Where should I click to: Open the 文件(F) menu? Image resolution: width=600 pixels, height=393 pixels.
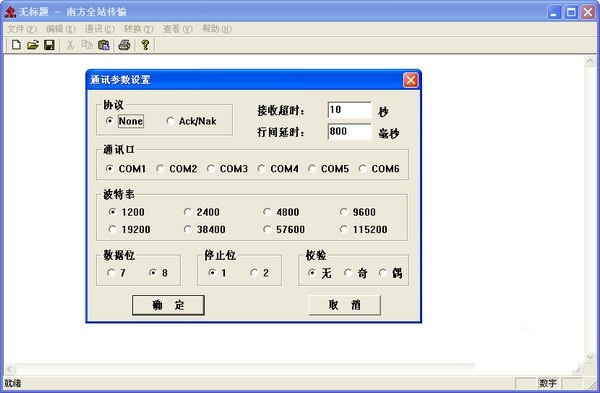21,29
